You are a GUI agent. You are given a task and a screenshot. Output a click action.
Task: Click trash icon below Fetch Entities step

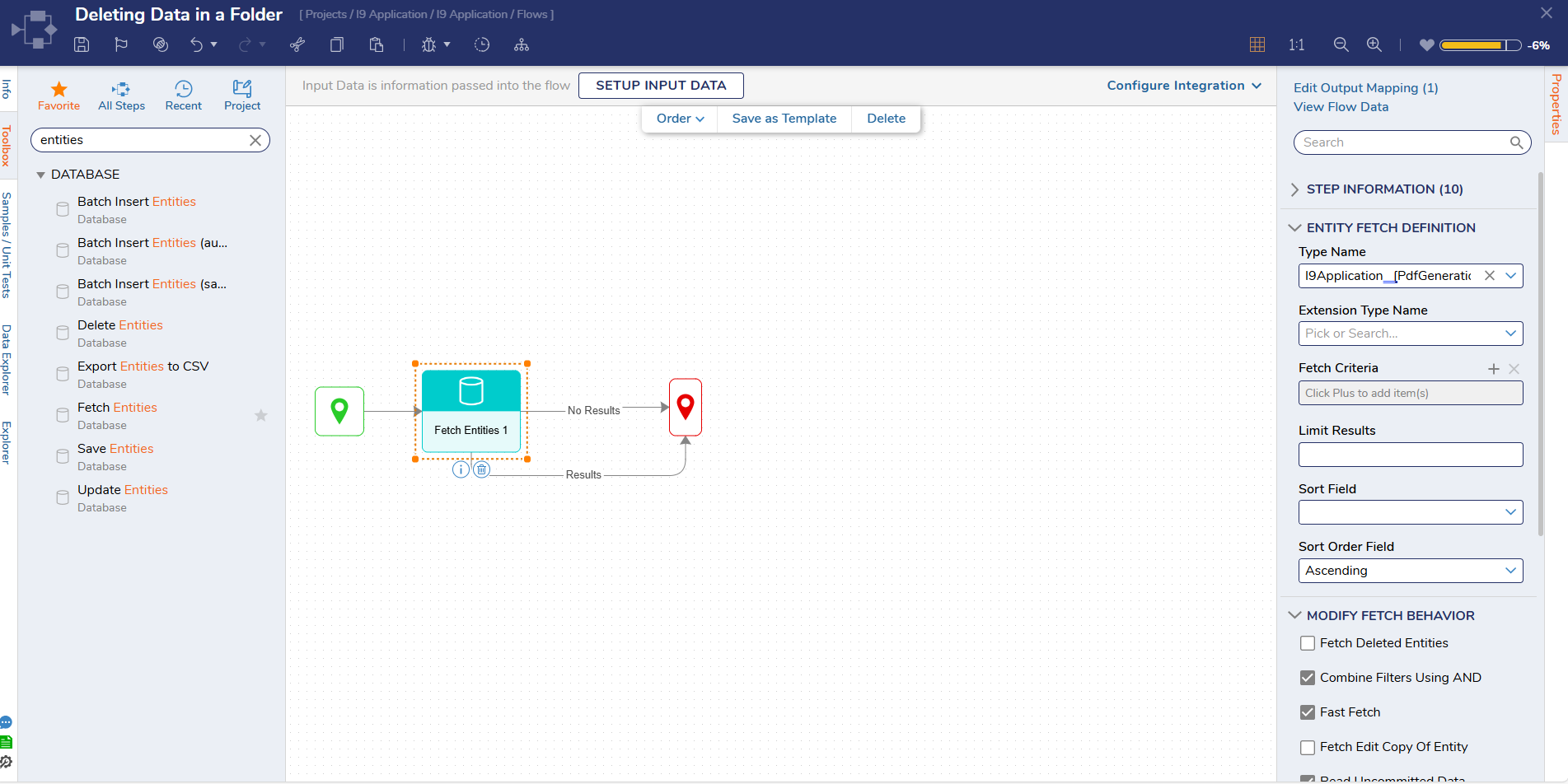(x=482, y=469)
